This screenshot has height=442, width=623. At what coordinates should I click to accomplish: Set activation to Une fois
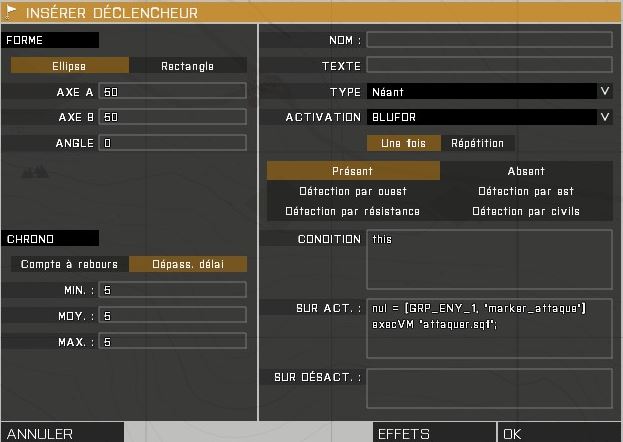403,143
